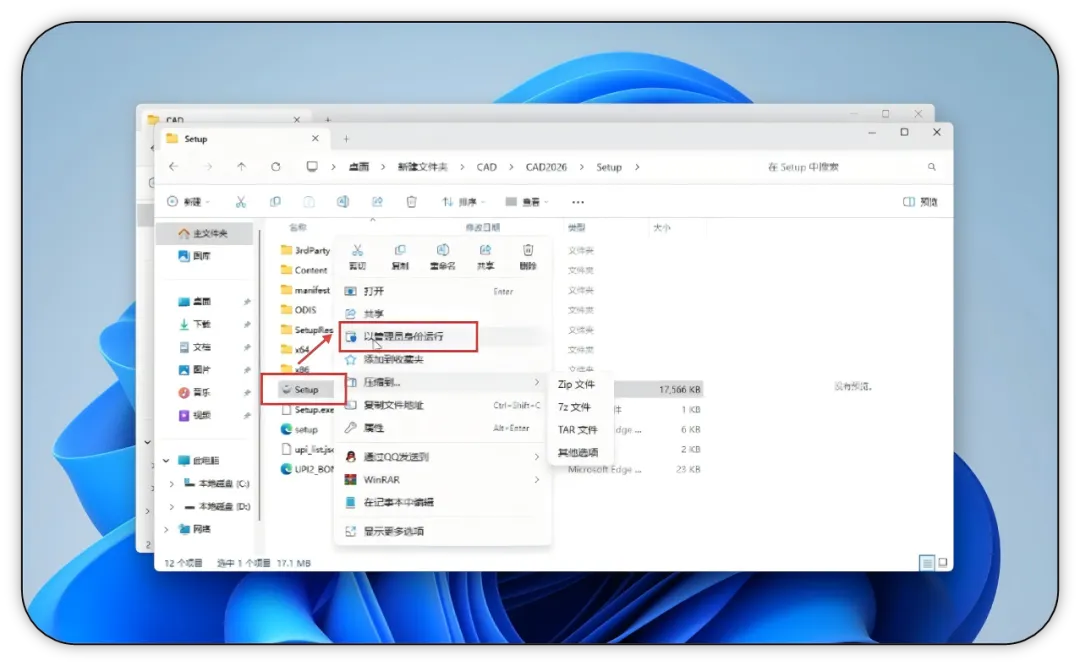Click the monitor icon in the address bar

(x=312, y=167)
